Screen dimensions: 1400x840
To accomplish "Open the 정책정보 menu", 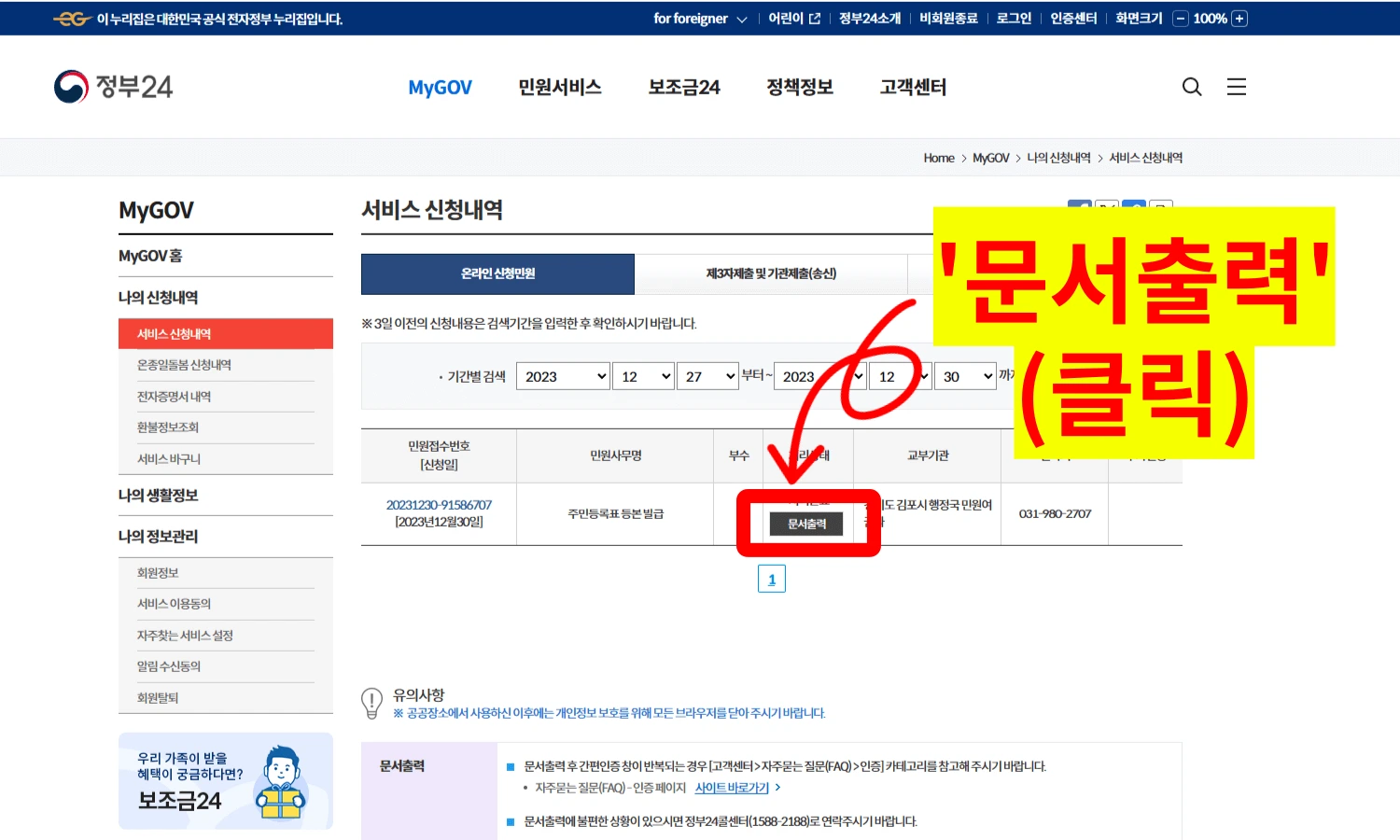I will click(x=800, y=88).
